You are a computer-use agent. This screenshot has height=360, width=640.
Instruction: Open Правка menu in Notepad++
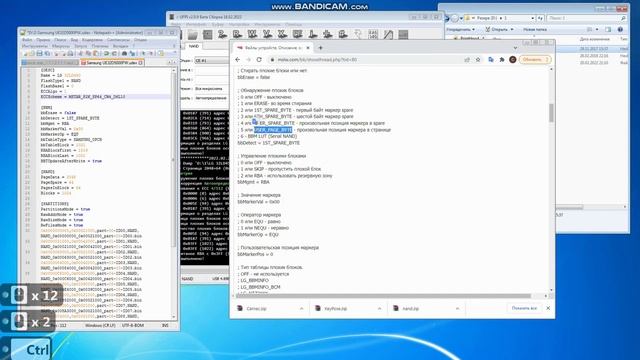coord(43,40)
